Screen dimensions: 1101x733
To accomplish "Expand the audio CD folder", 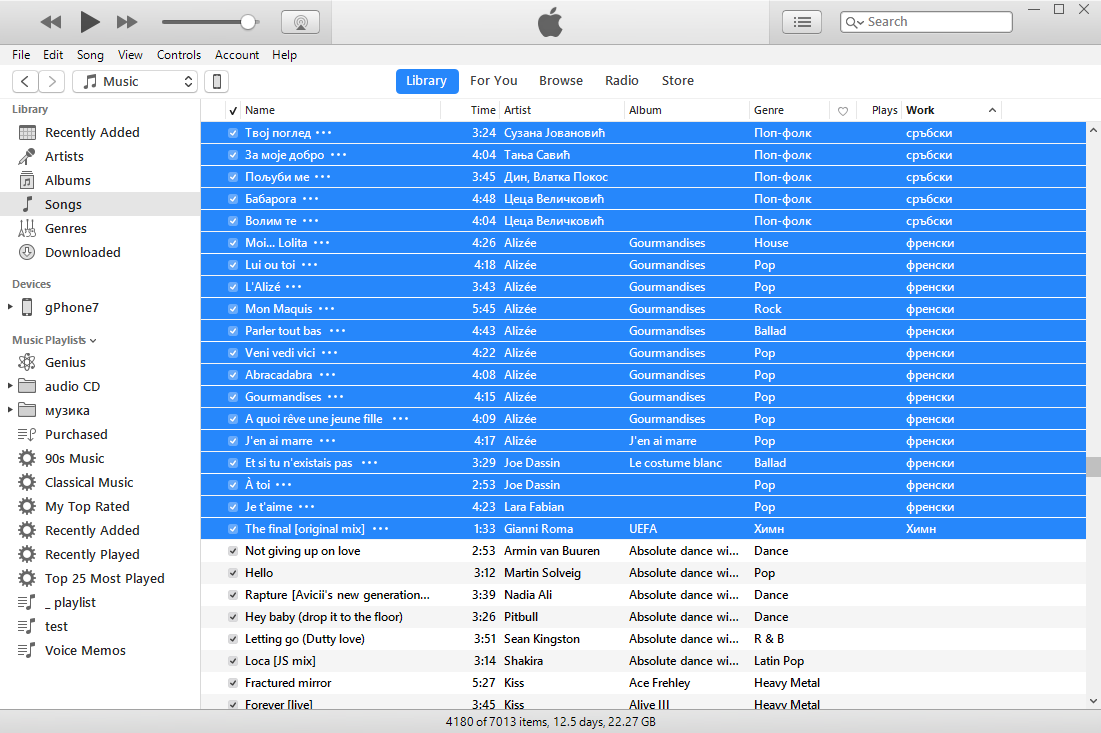I will pos(10,385).
